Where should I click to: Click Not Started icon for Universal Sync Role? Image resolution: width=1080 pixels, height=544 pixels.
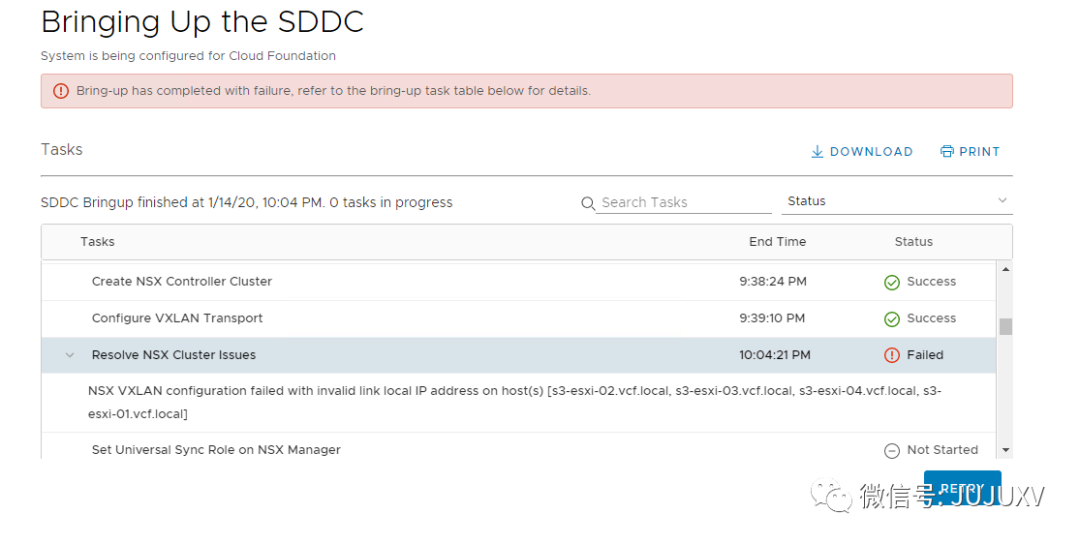[x=892, y=451]
